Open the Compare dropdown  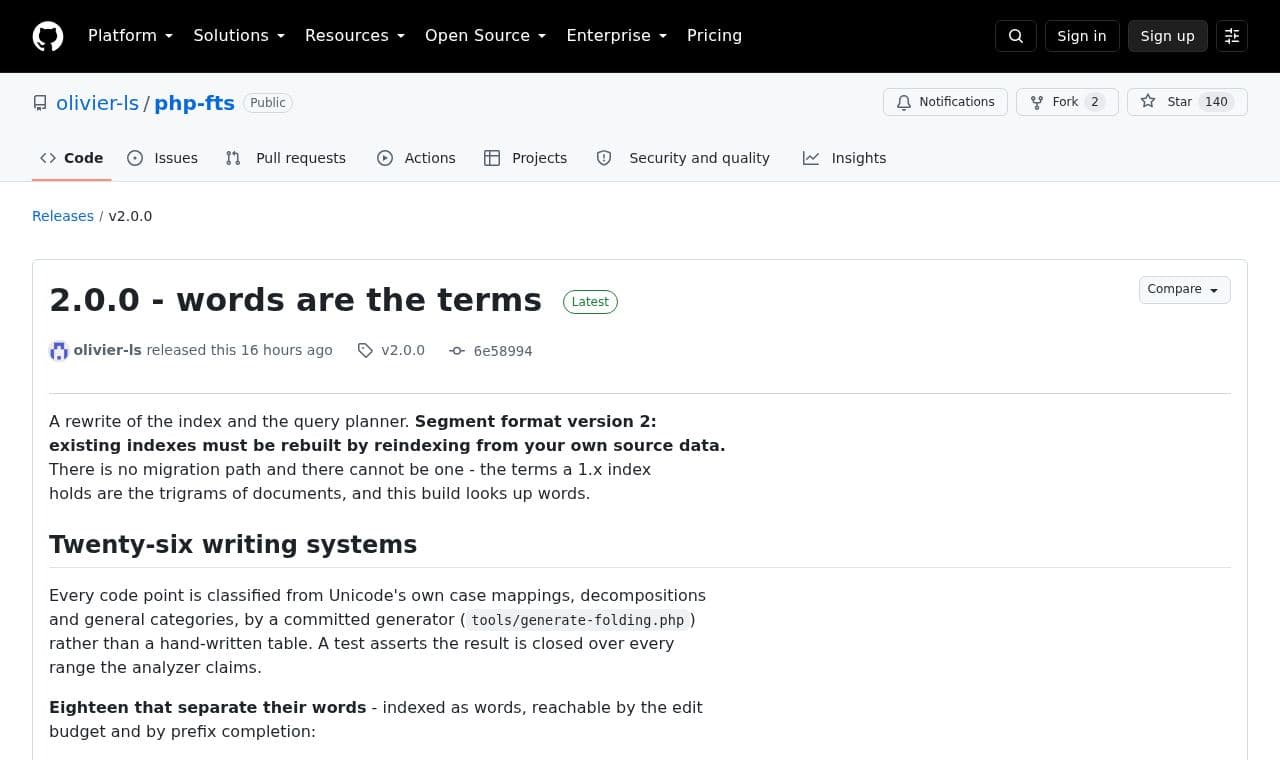1185,290
